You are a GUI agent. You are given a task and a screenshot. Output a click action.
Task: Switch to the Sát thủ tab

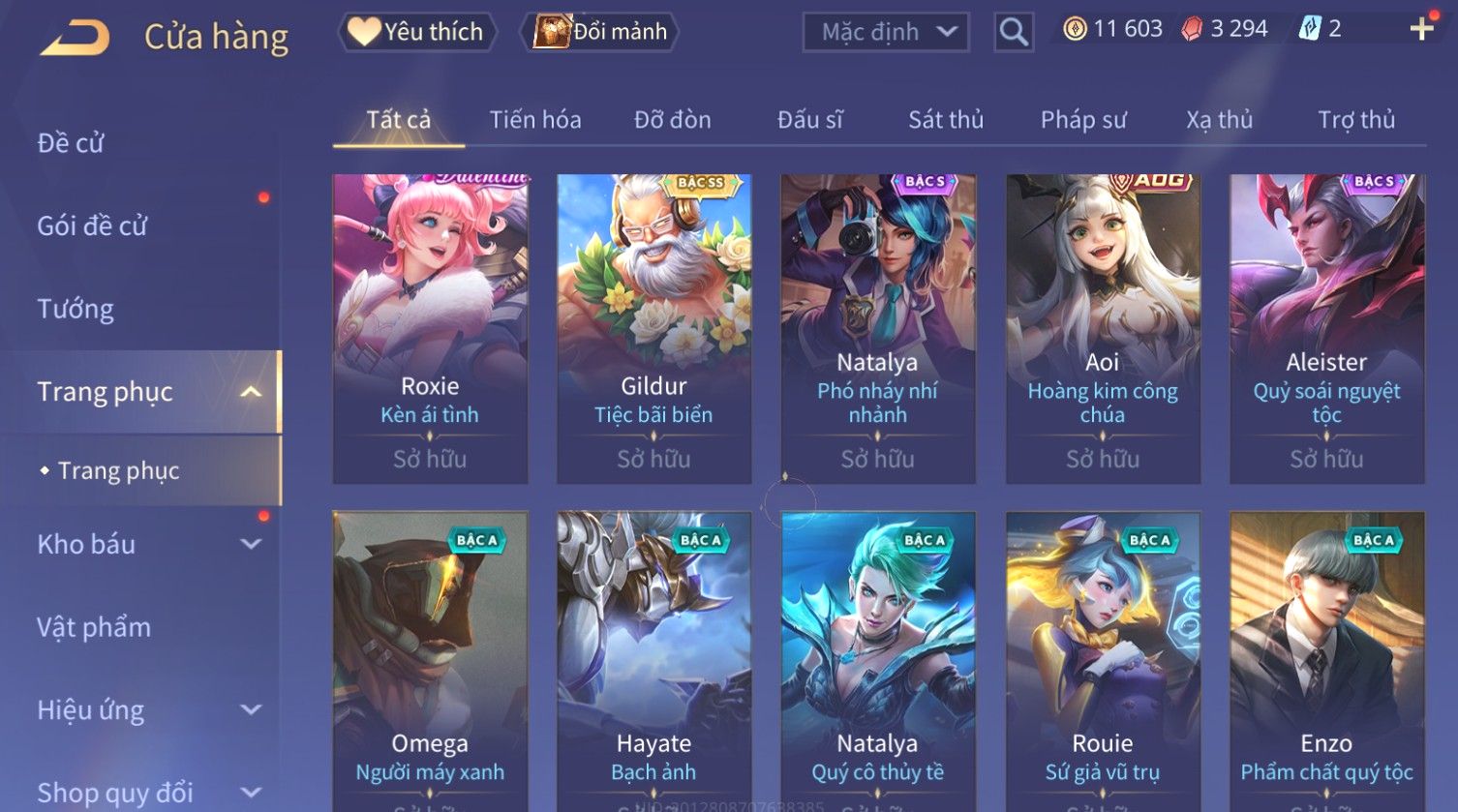pos(945,120)
